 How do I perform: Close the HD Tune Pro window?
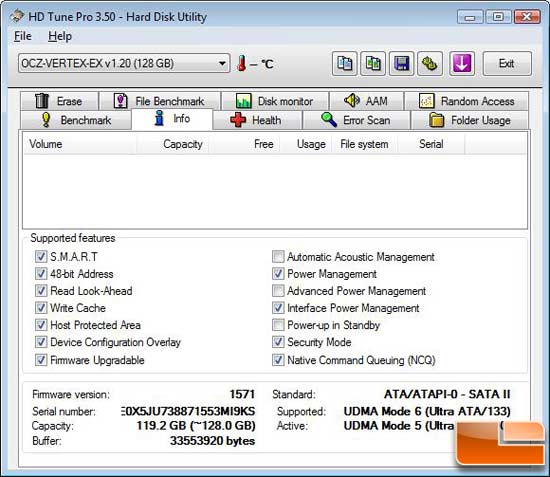527,17
